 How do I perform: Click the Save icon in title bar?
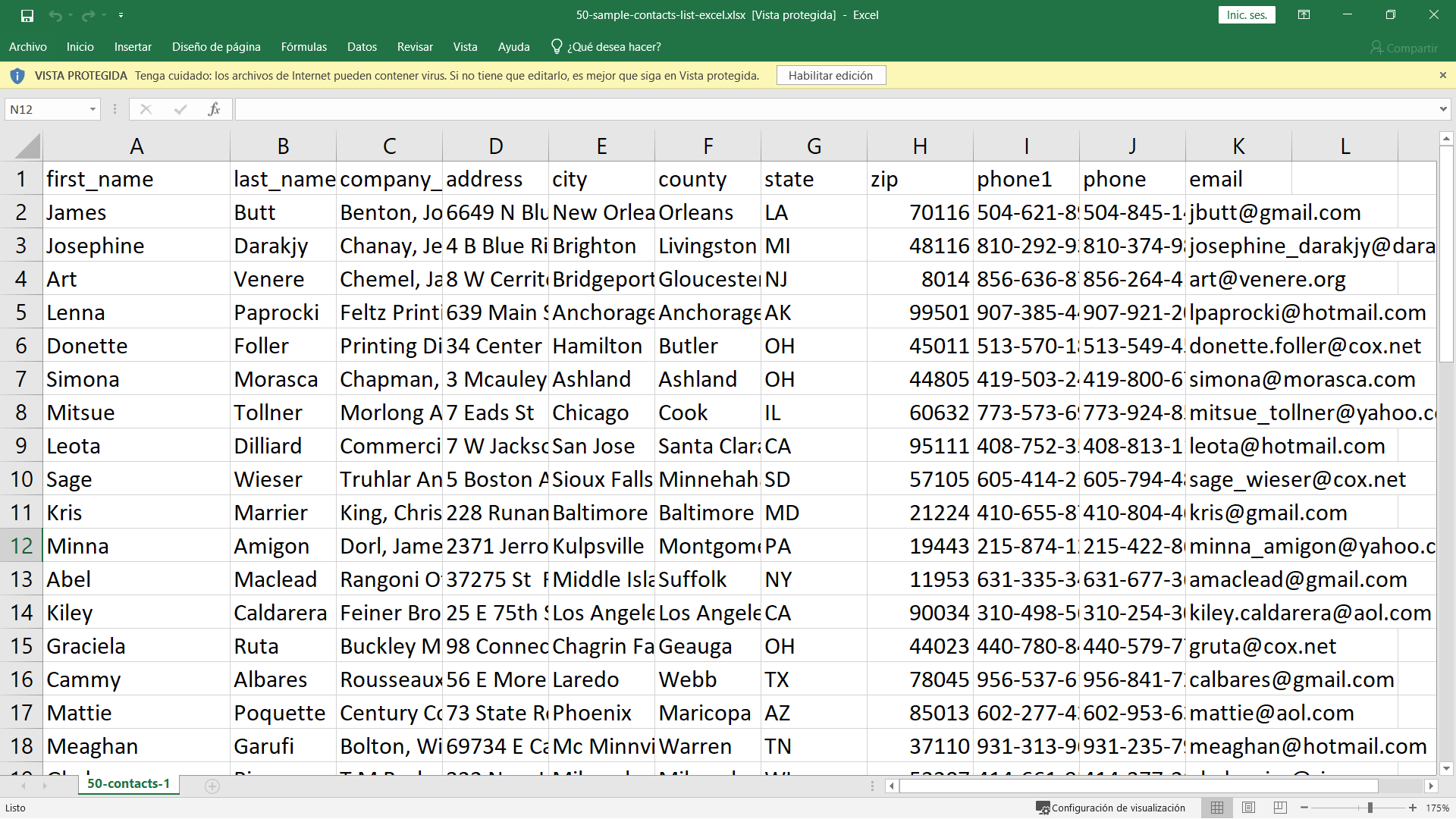click(27, 15)
